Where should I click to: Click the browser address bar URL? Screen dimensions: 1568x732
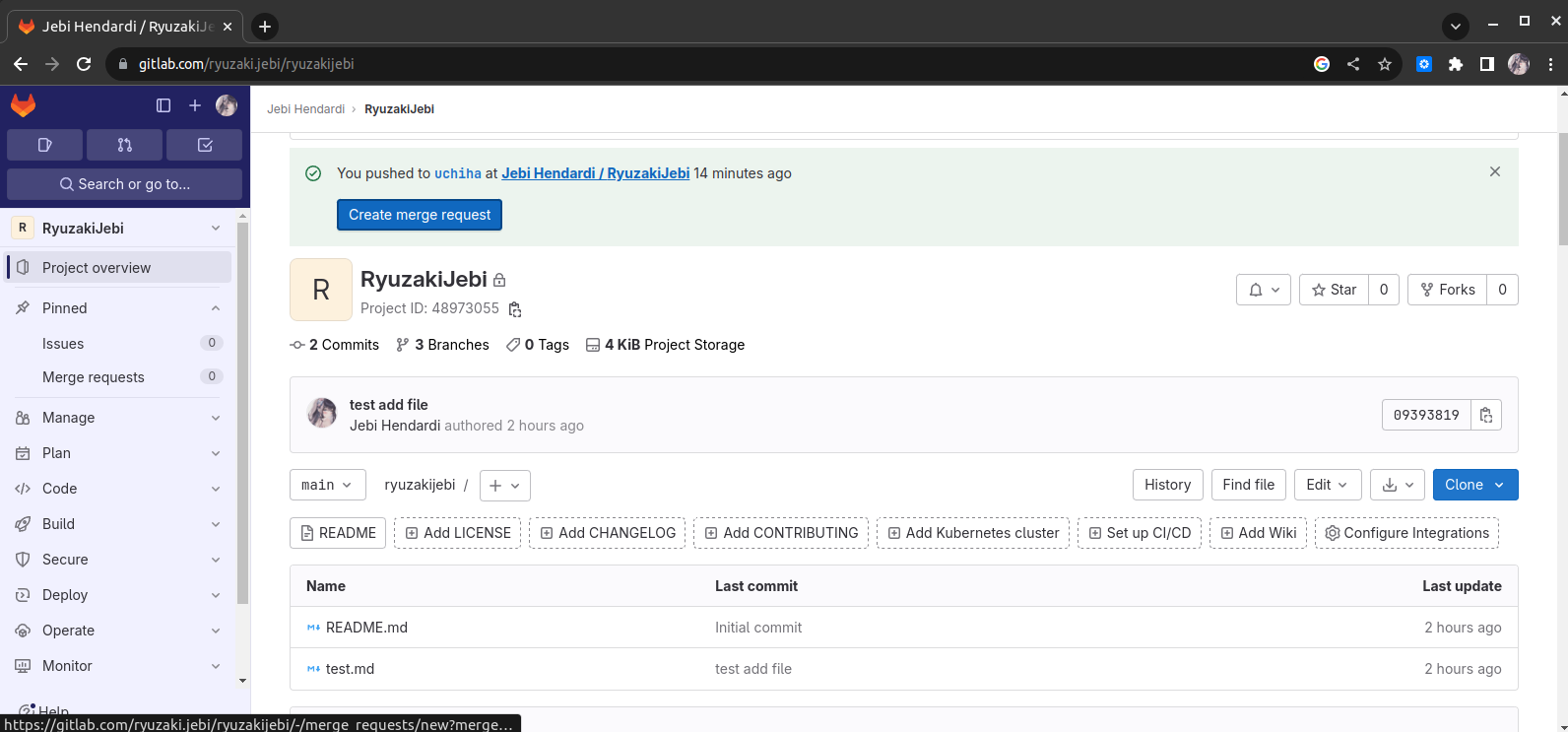[246, 64]
